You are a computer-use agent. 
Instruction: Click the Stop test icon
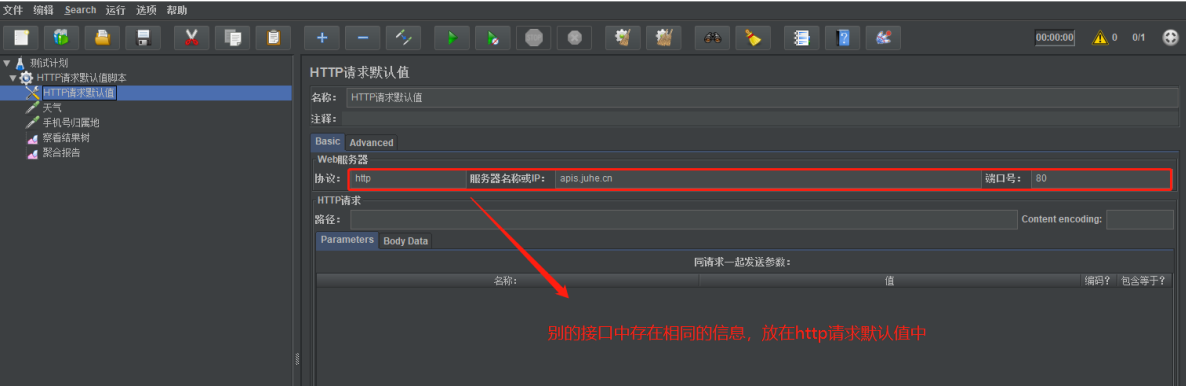(x=533, y=37)
